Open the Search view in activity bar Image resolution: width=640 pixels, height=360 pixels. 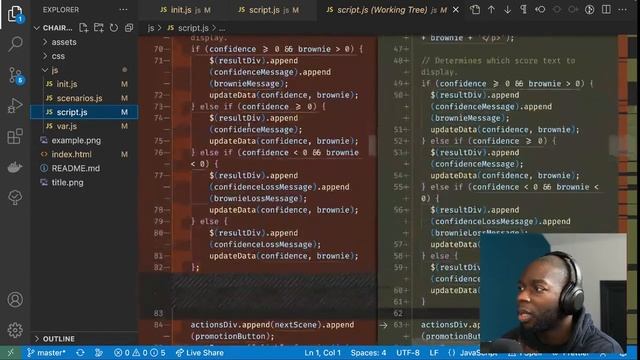click(x=15, y=44)
